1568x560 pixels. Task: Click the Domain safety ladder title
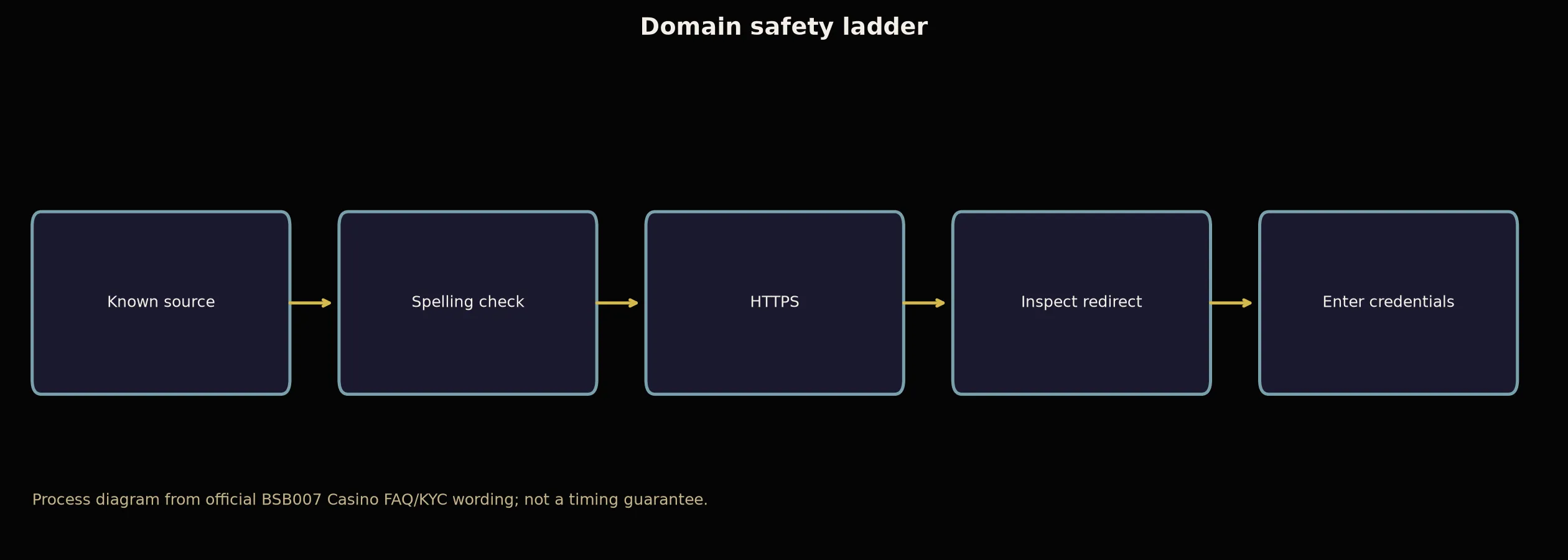pyautogui.click(x=784, y=27)
